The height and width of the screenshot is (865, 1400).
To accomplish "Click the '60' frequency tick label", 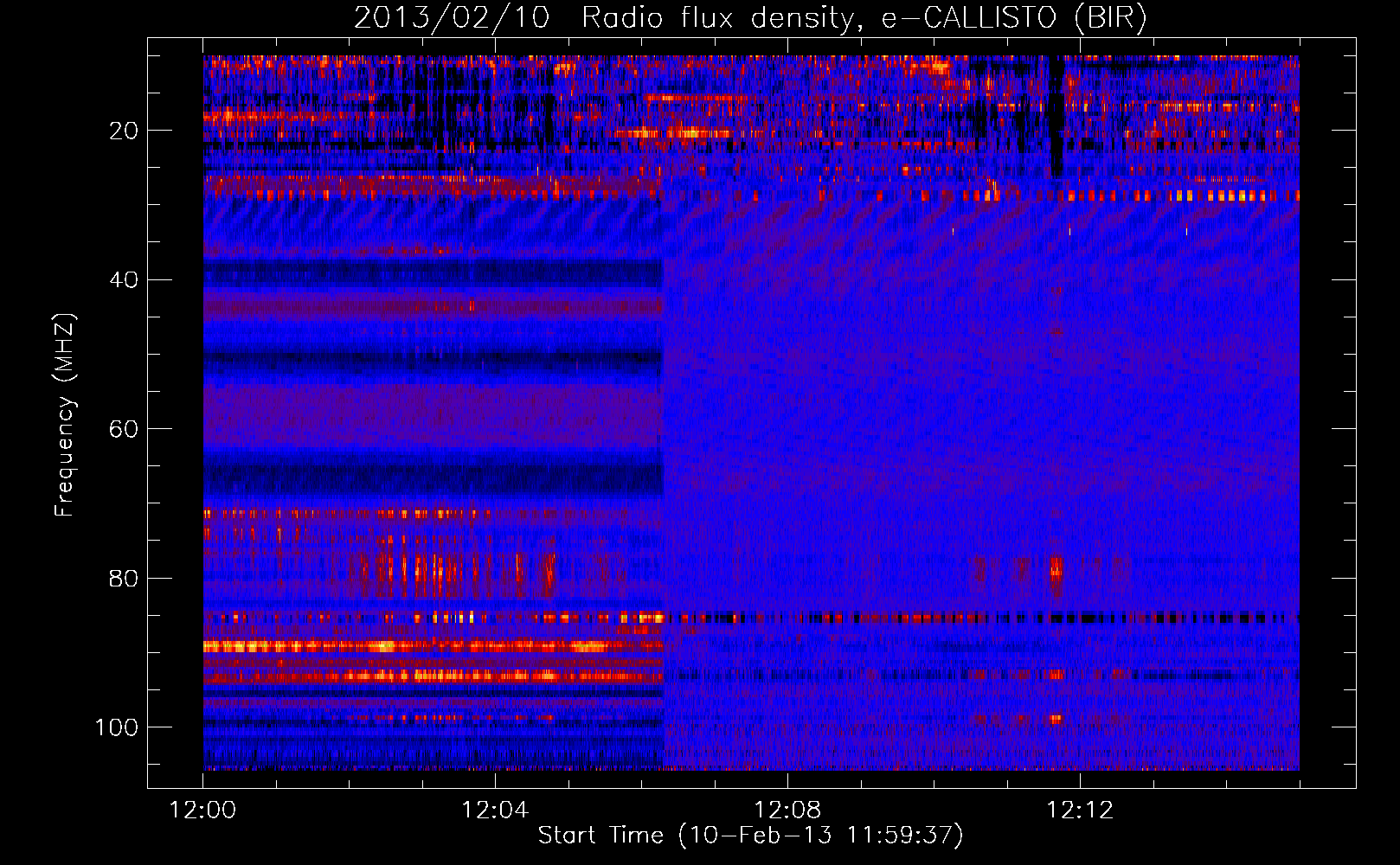I will (x=124, y=429).
